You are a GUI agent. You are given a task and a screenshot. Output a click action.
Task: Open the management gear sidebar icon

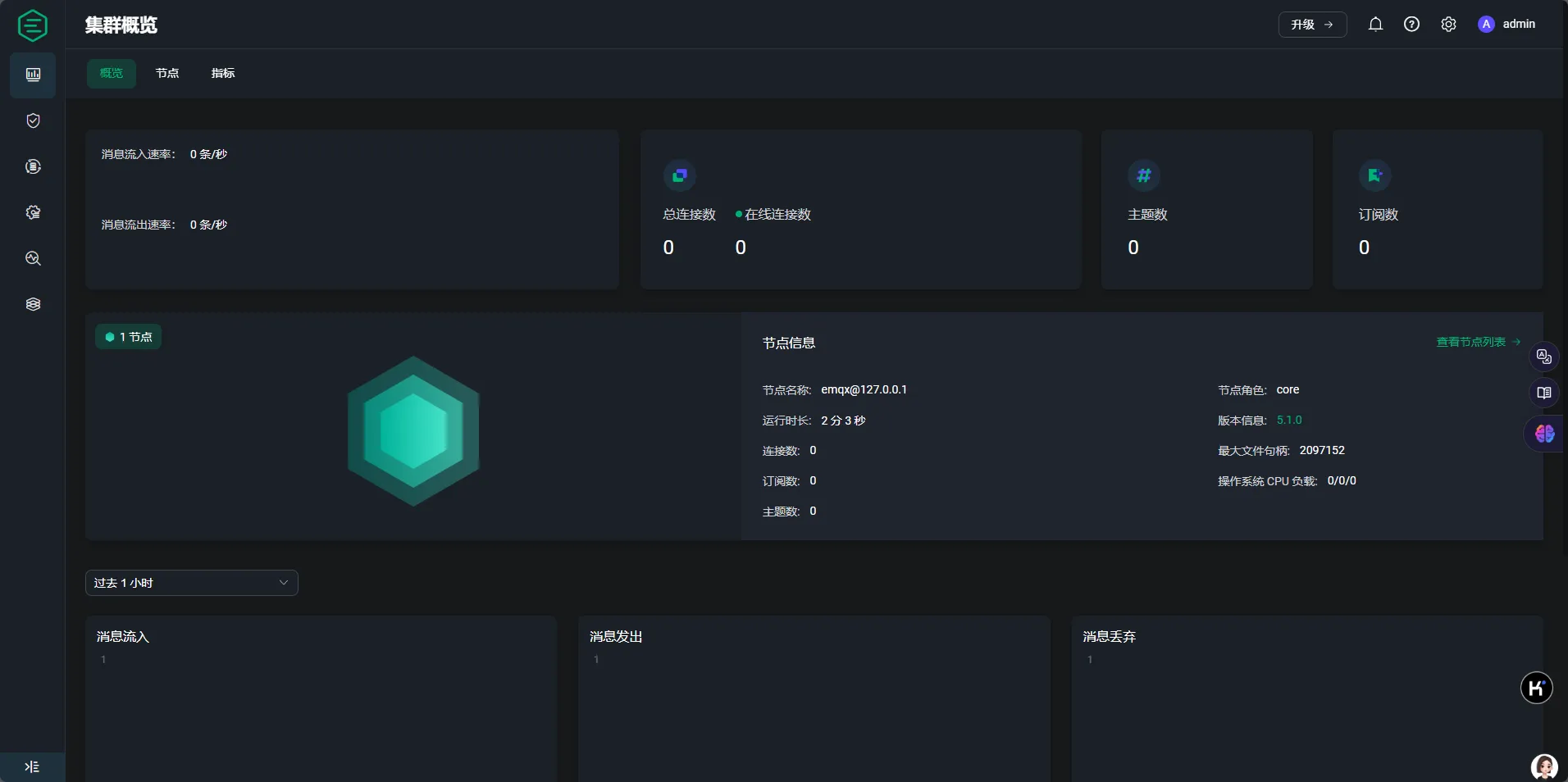[x=33, y=212]
